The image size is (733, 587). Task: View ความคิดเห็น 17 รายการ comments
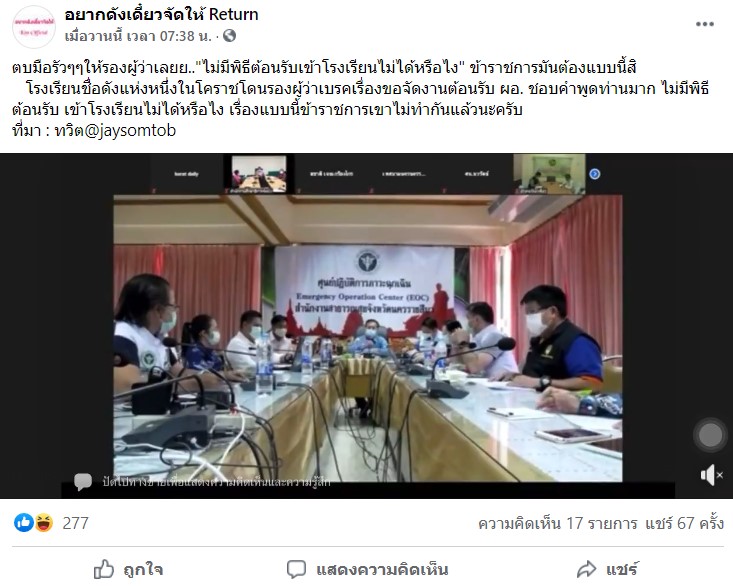tap(557, 523)
